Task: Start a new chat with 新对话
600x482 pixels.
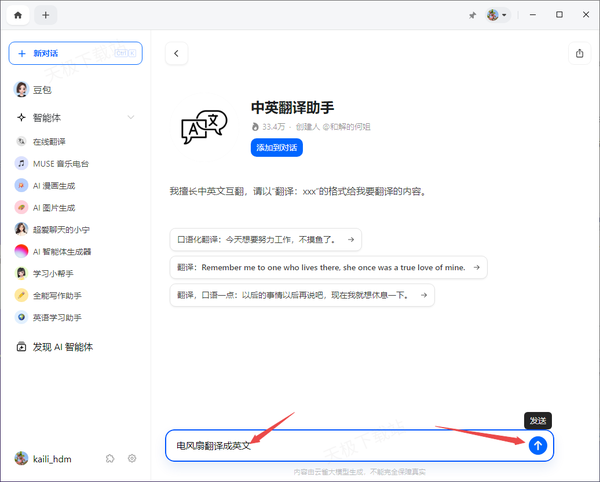Action: pyautogui.click(x=75, y=53)
